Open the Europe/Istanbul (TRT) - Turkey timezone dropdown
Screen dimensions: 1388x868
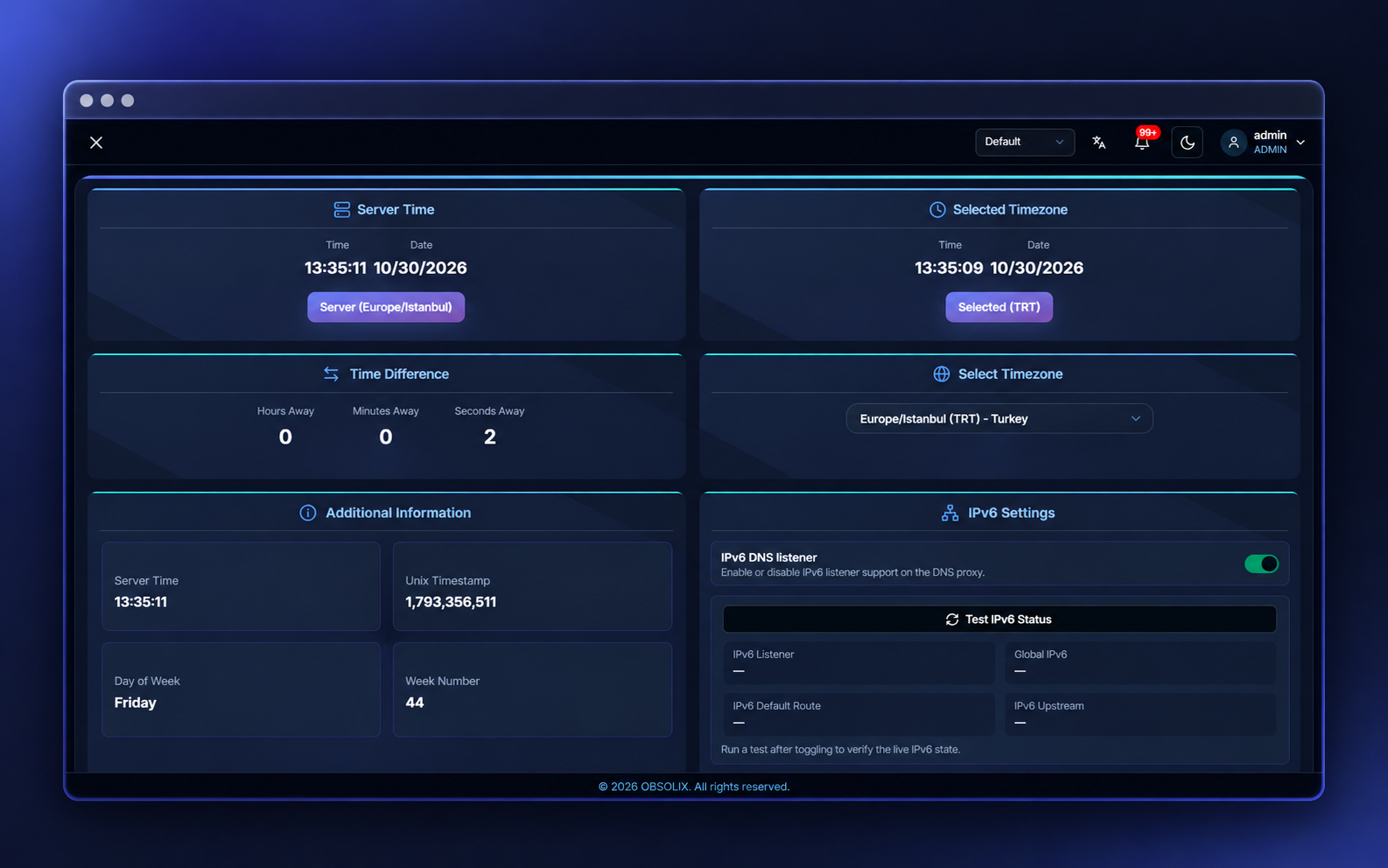pyautogui.click(x=999, y=419)
